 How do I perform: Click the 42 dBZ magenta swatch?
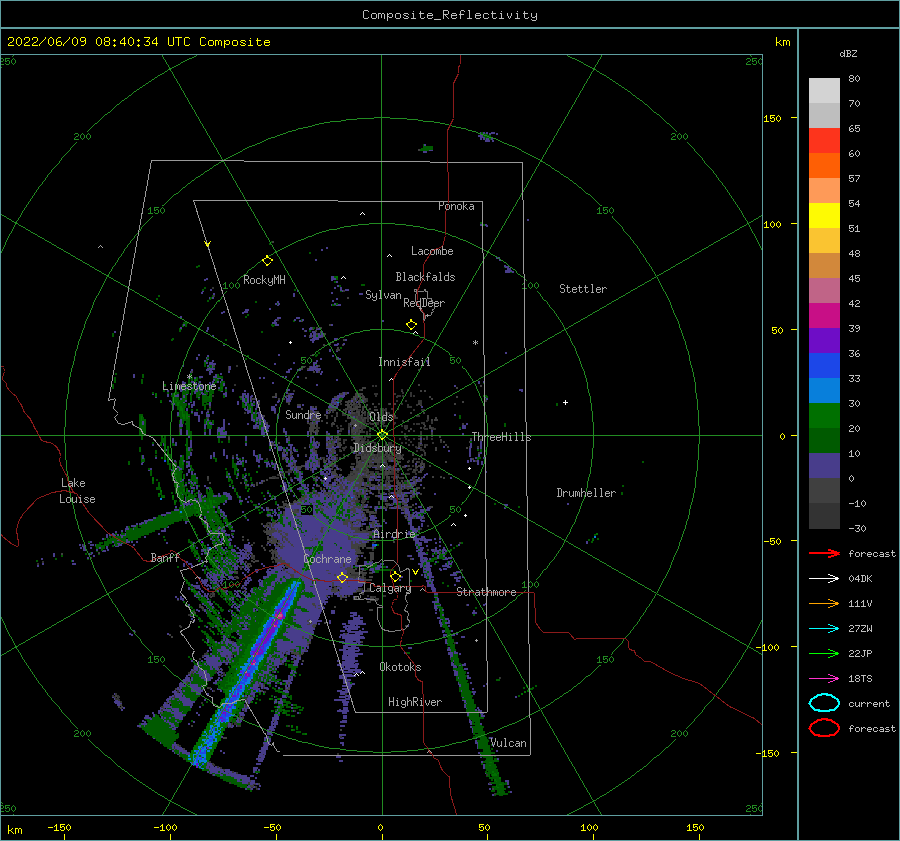coord(824,316)
